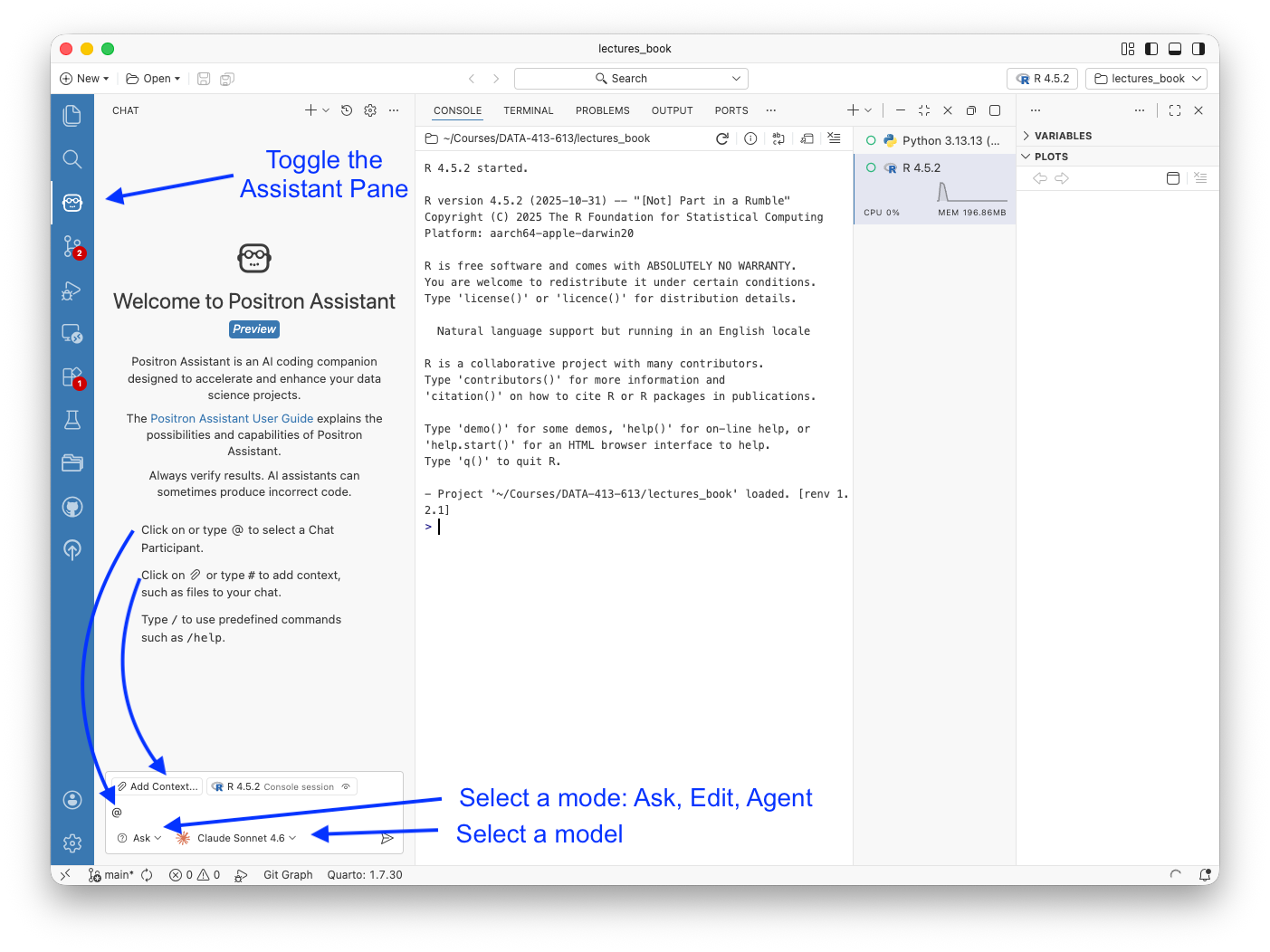Select the Run and Debug icon
Screen dimensions: 1270x952
click(x=72, y=290)
